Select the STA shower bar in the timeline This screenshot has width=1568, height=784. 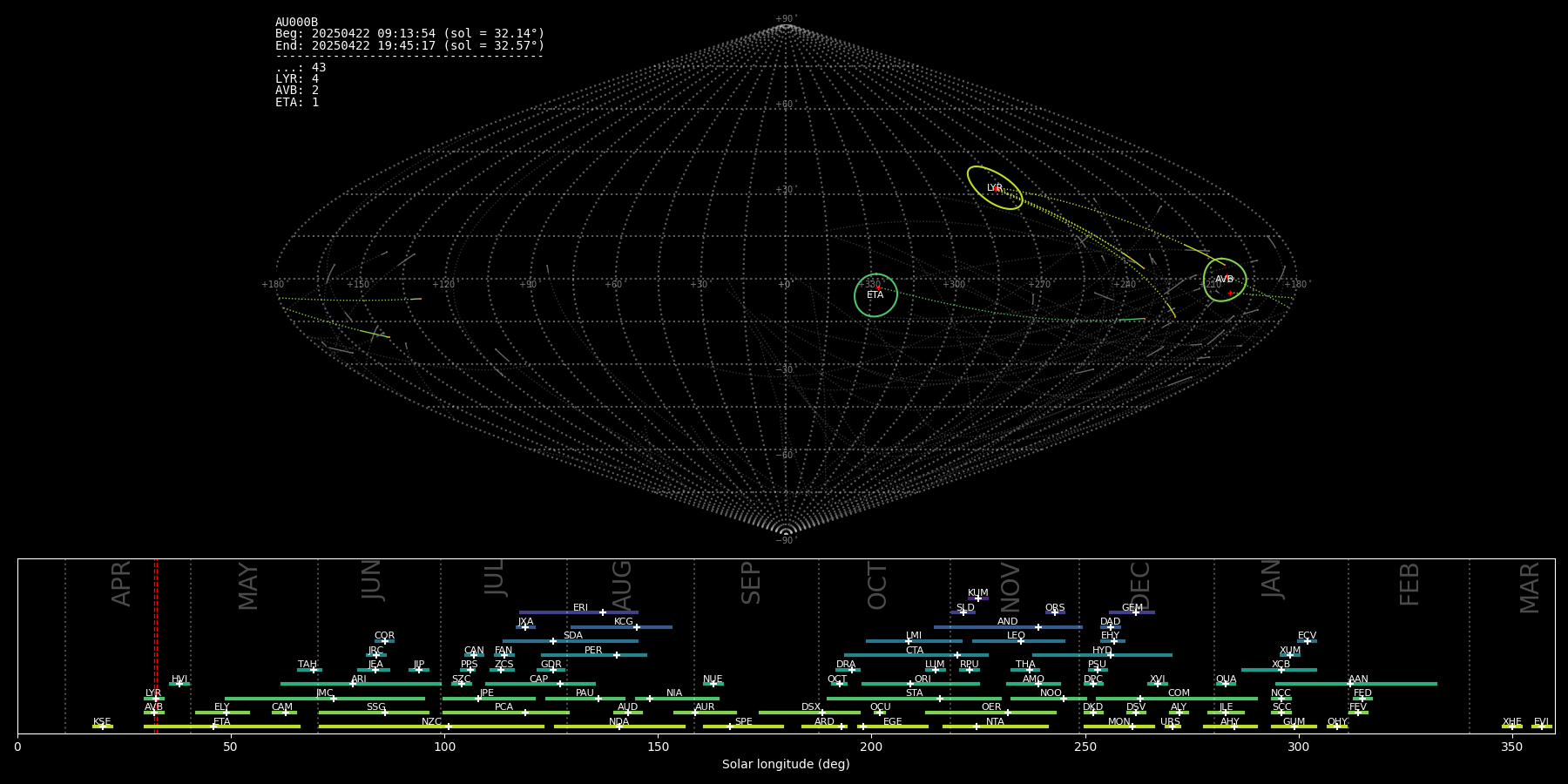click(914, 698)
